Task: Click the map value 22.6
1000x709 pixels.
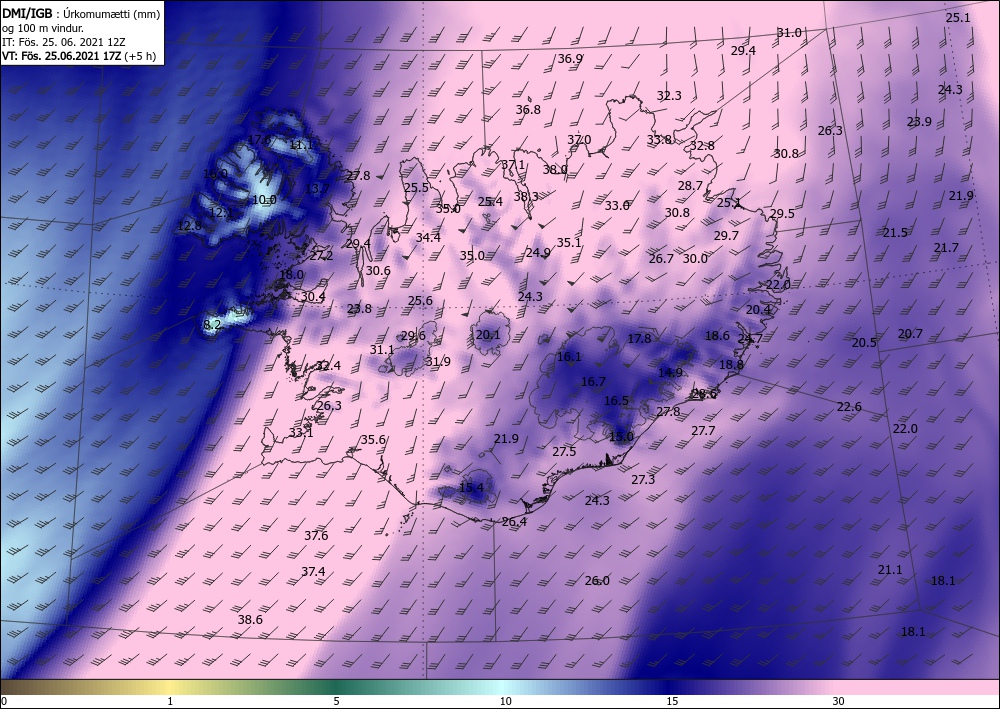Action: click(849, 407)
